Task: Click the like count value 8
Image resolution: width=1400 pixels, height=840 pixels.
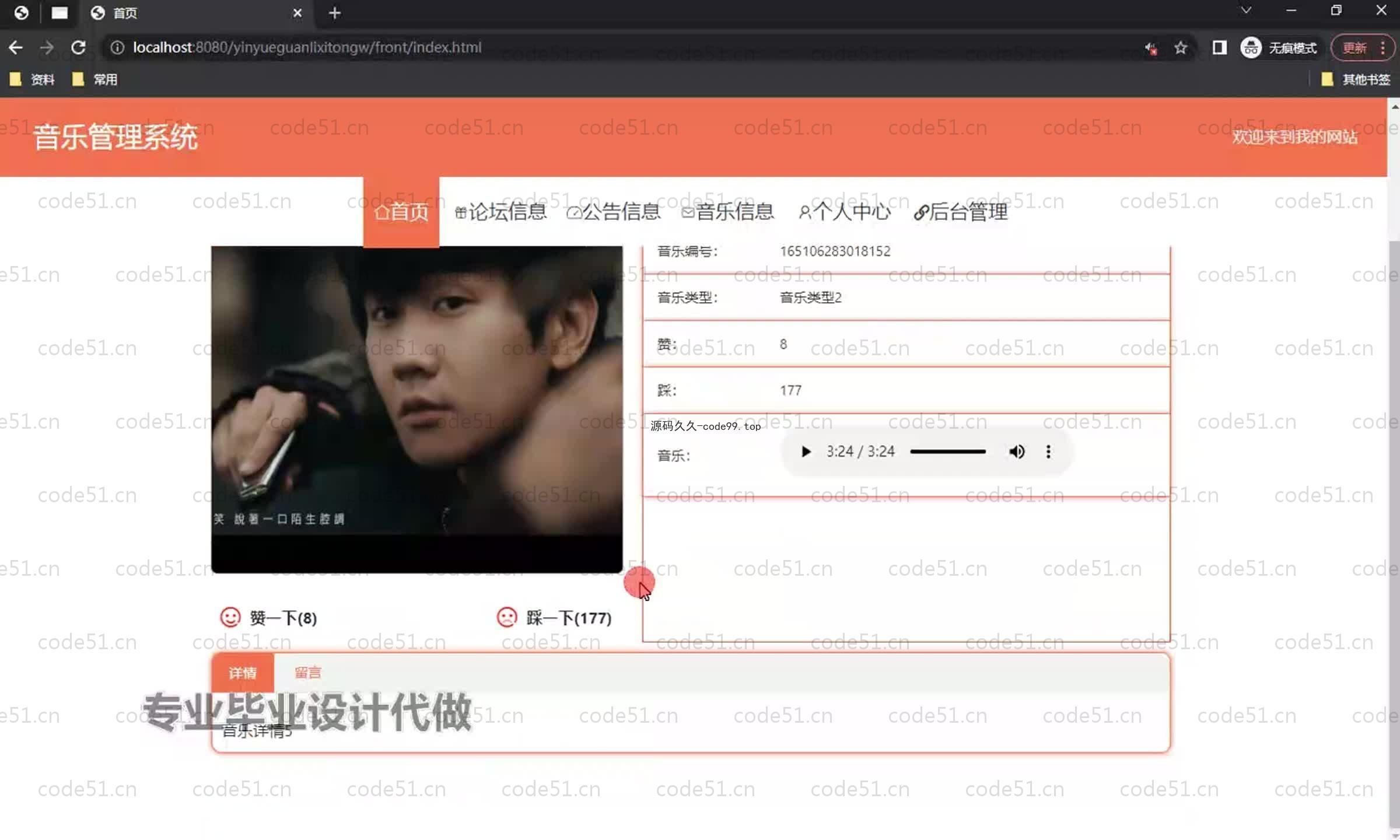Action: pos(783,344)
